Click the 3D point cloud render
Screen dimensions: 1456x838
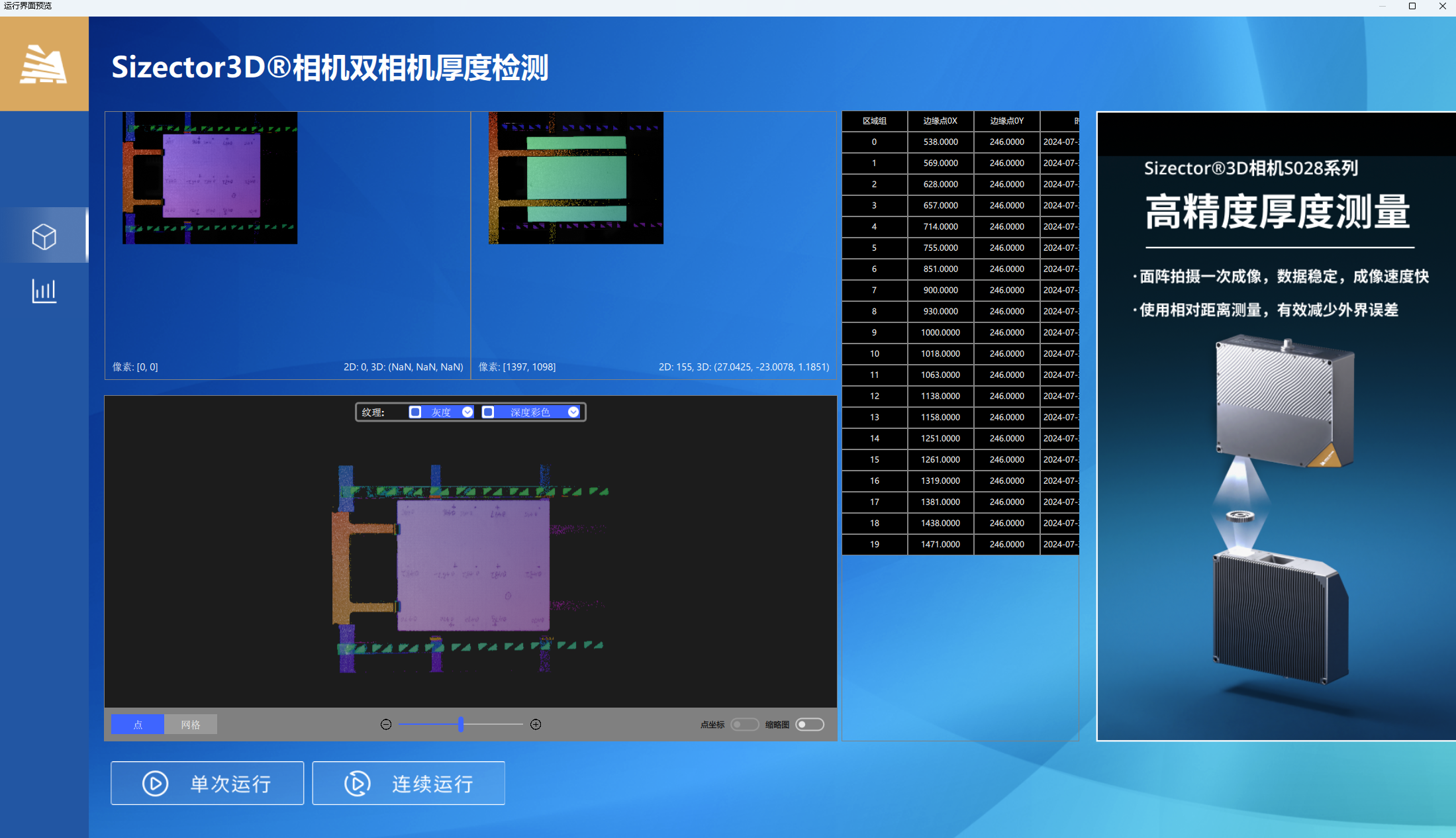(471, 569)
